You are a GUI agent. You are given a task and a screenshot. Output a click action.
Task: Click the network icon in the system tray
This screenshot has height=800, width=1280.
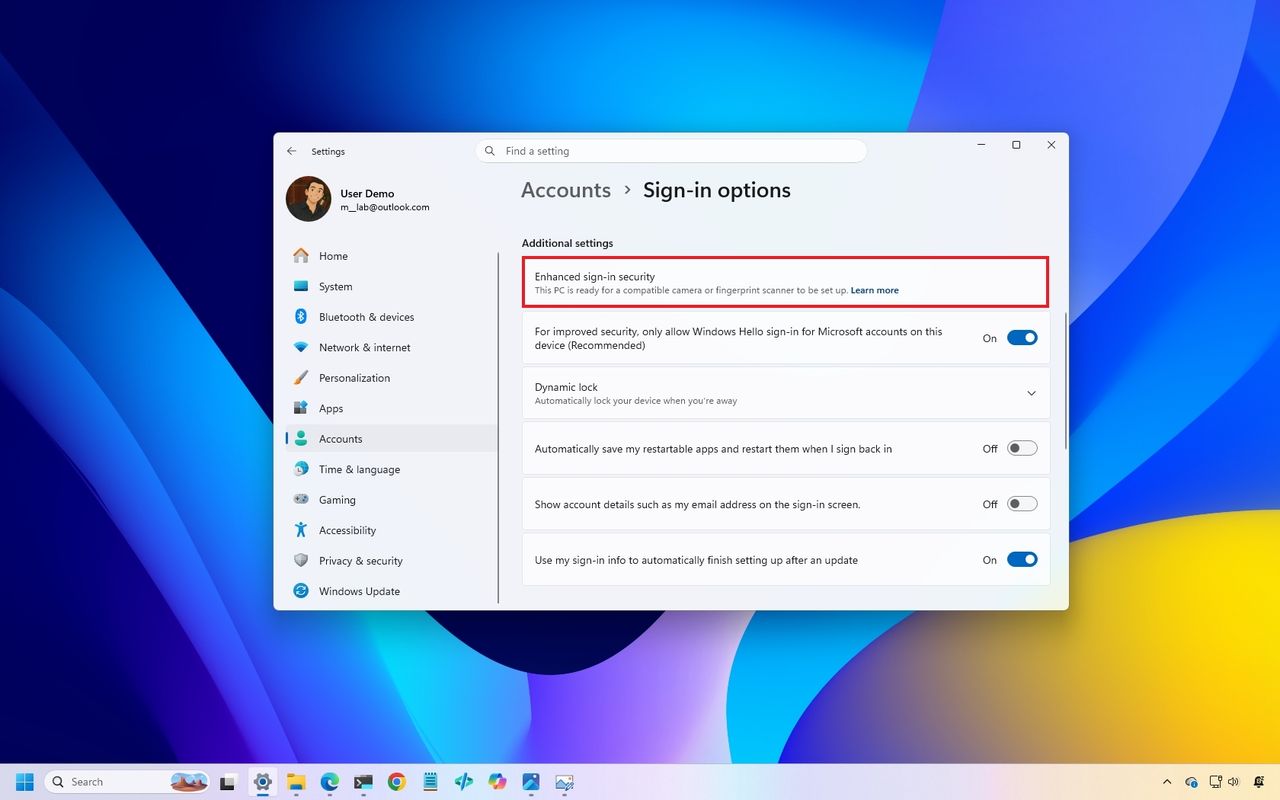pos(1216,782)
